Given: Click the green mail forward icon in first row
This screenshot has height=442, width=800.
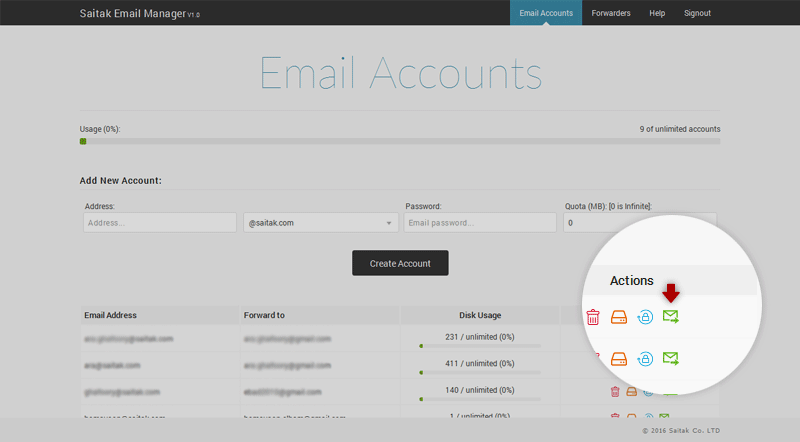Looking at the screenshot, I should pyautogui.click(x=671, y=318).
